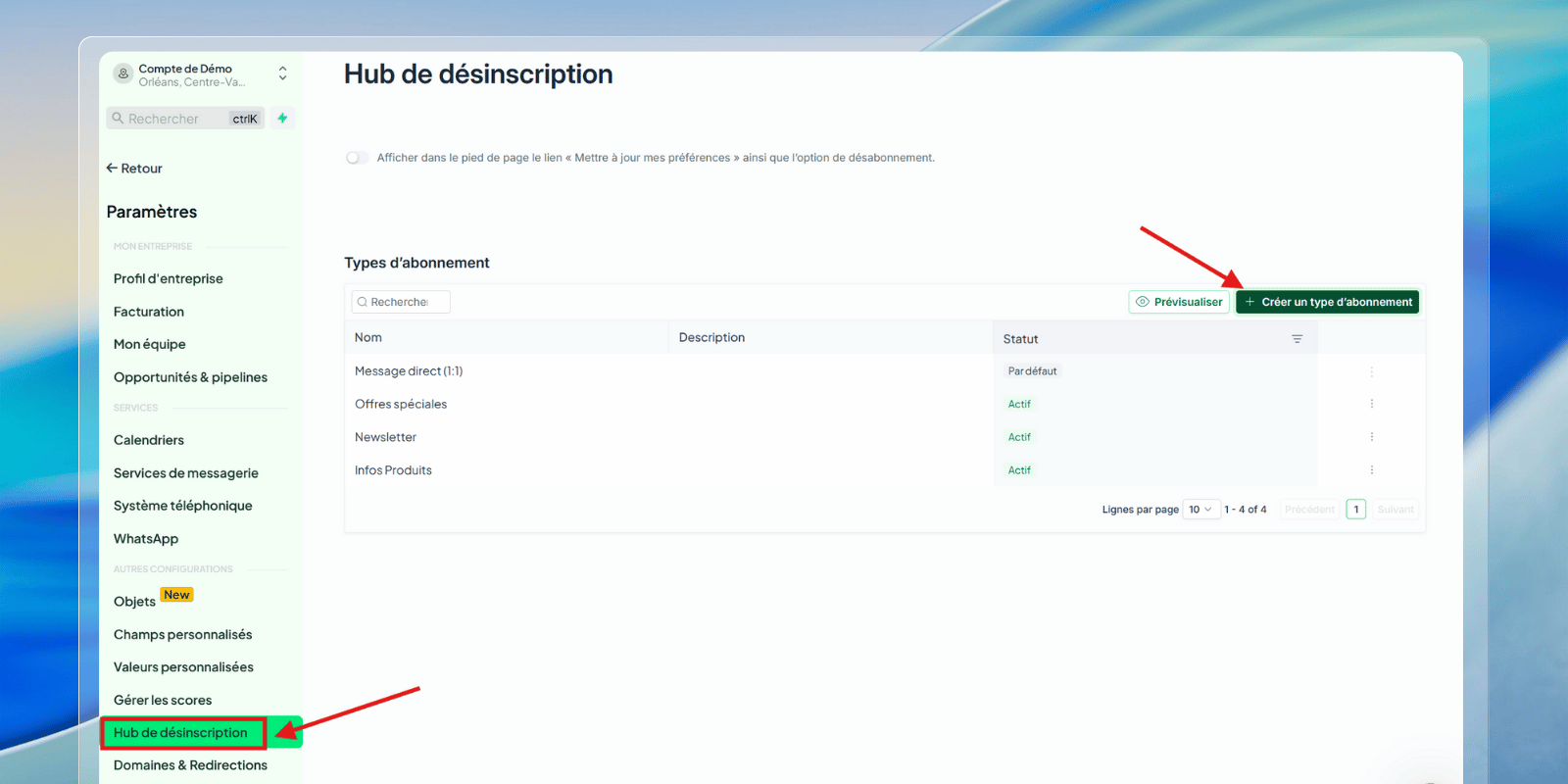Toggle the footer preferences link switch
This screenshot has height=784, width=1568.
[357, 158]
